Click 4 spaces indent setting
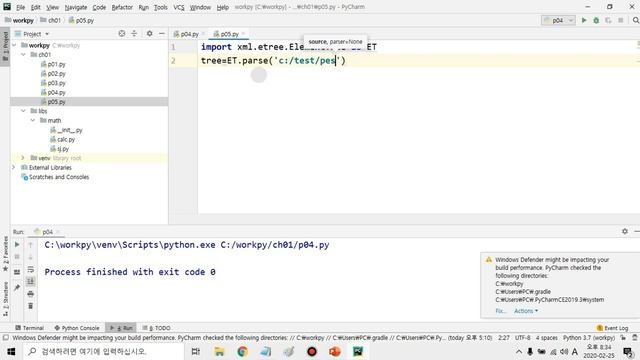Image resolution: width=640 pixels, height=360 pixels. tap(547, 338)
